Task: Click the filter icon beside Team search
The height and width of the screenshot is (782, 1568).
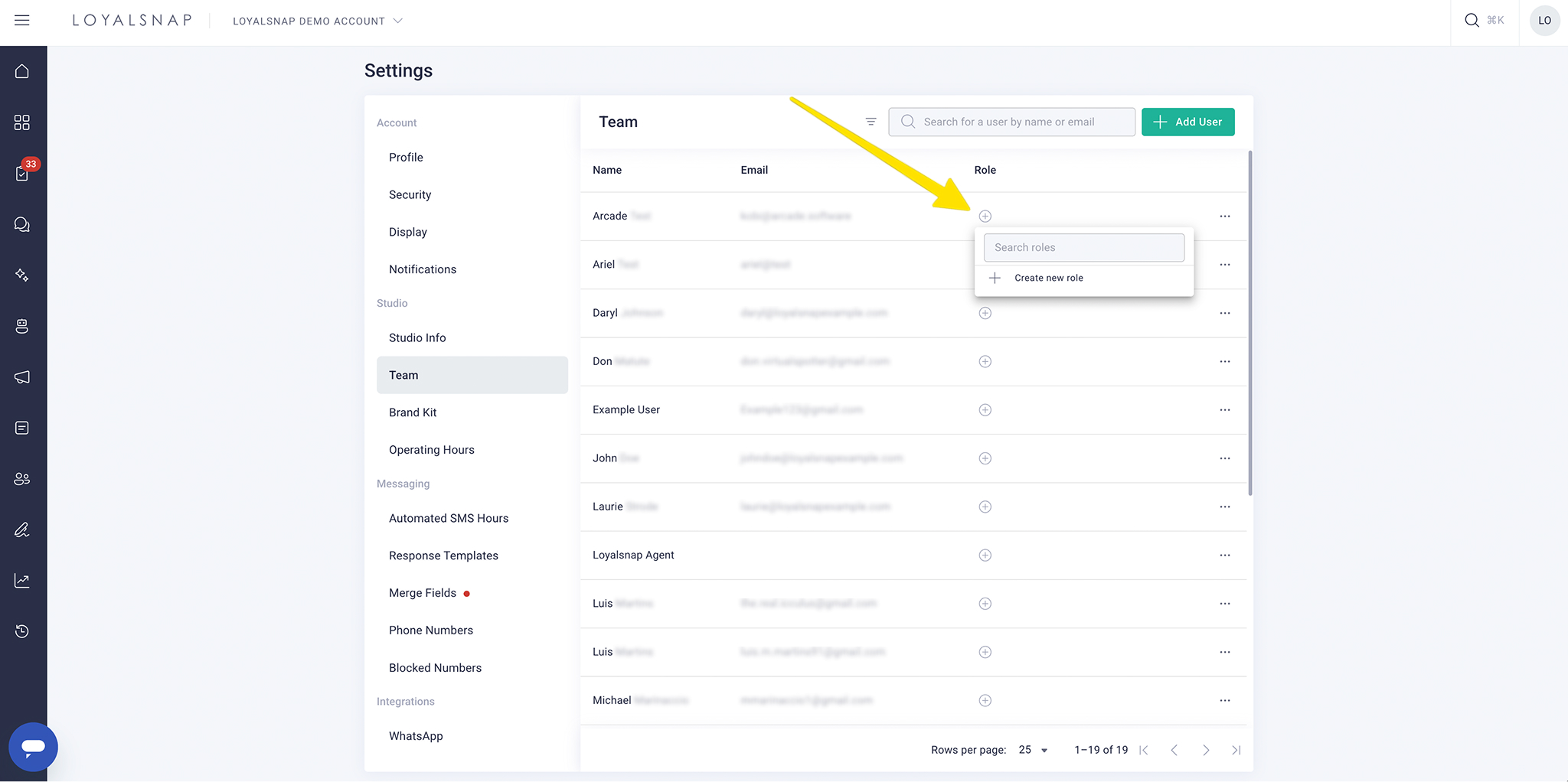Action: tap(871, 122)
